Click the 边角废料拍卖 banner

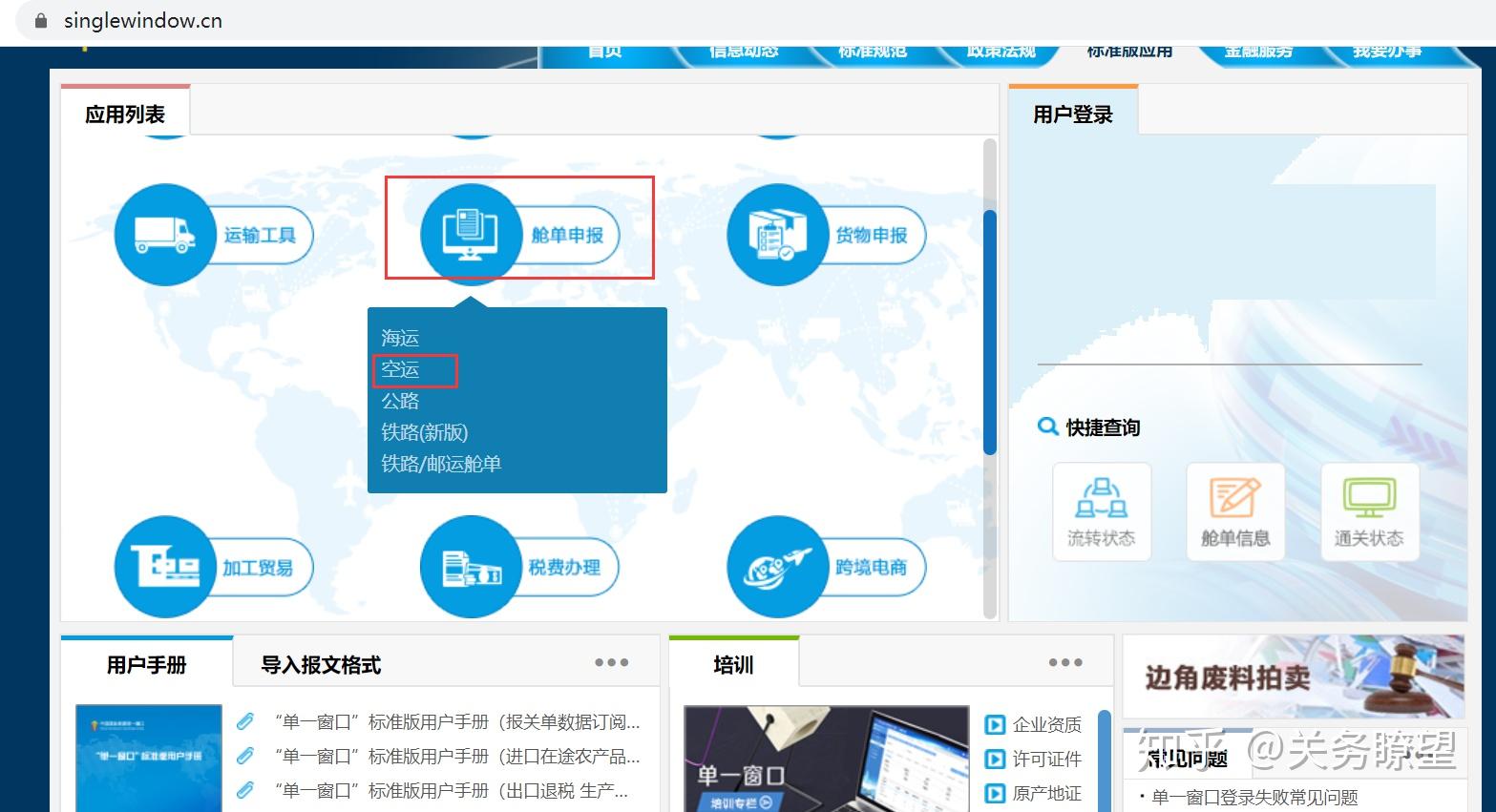(x=1294, y=677)
